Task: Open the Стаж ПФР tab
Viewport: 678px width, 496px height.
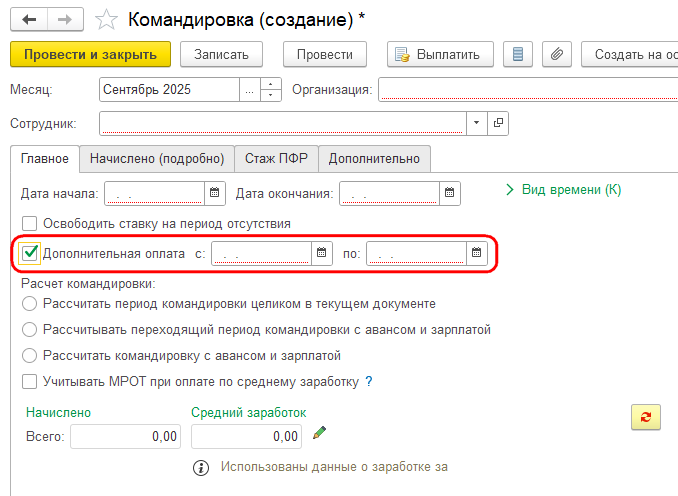Action: pyautogui.click(x=276, y=159)
